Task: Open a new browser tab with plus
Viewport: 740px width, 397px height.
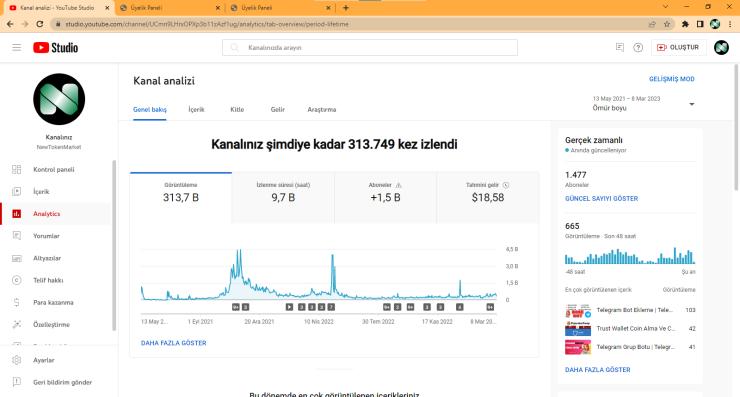Action: [345, 8]
